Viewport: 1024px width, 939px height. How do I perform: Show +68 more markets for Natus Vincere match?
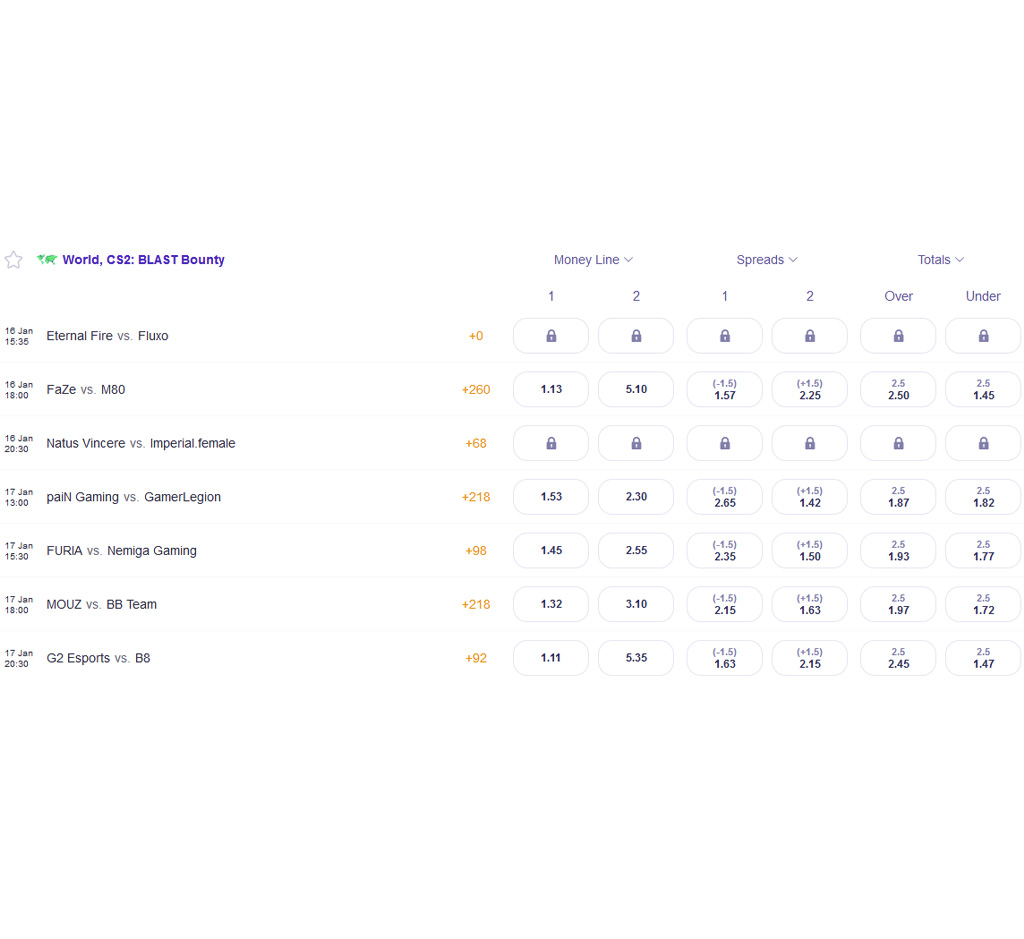[475, 443]
